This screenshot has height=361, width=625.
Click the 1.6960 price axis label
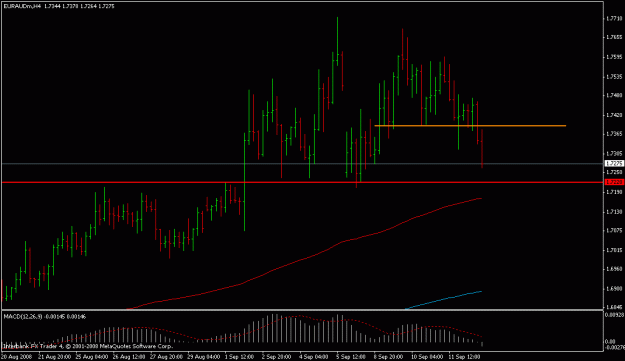[x=614, y=269]
